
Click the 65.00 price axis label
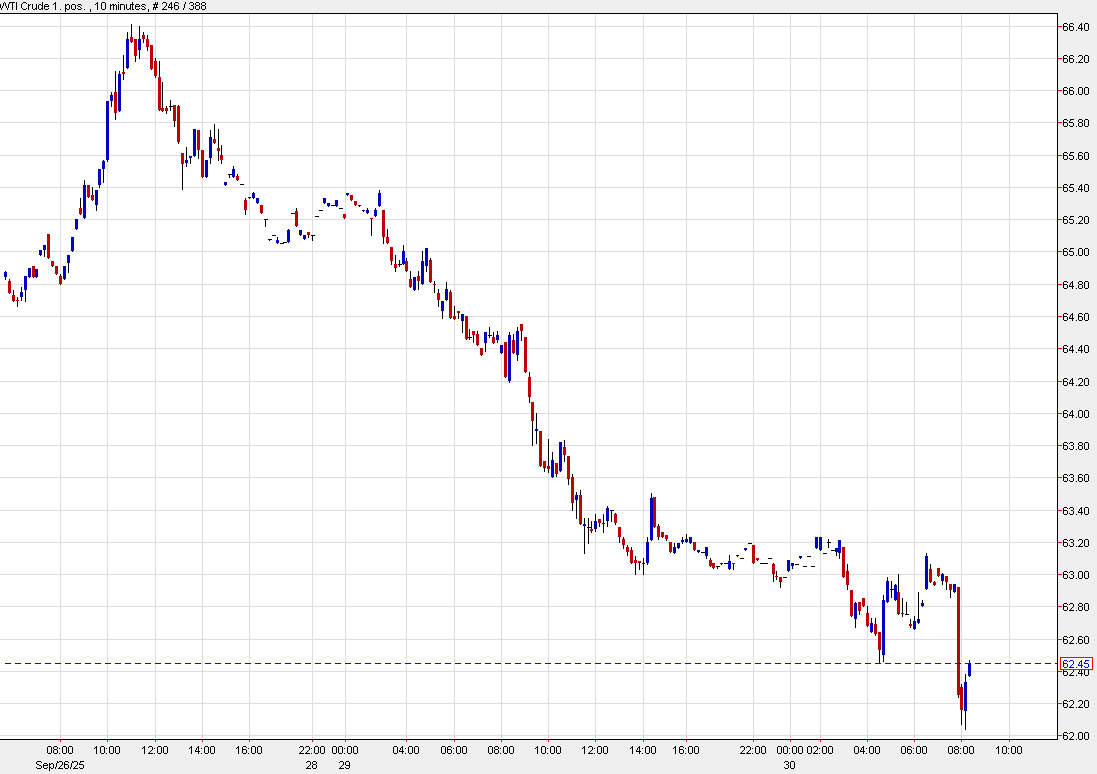click(x=1076, y=252)
